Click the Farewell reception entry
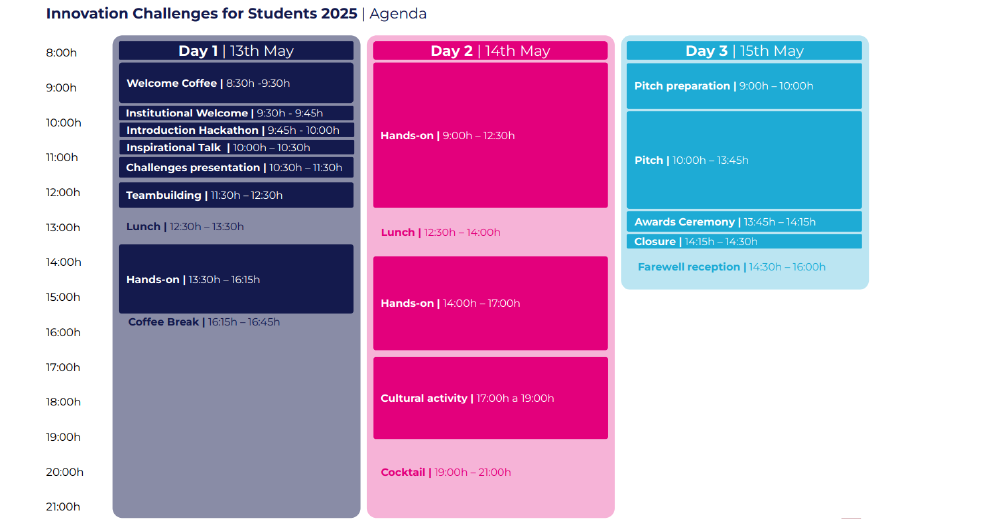 (732, 267)
